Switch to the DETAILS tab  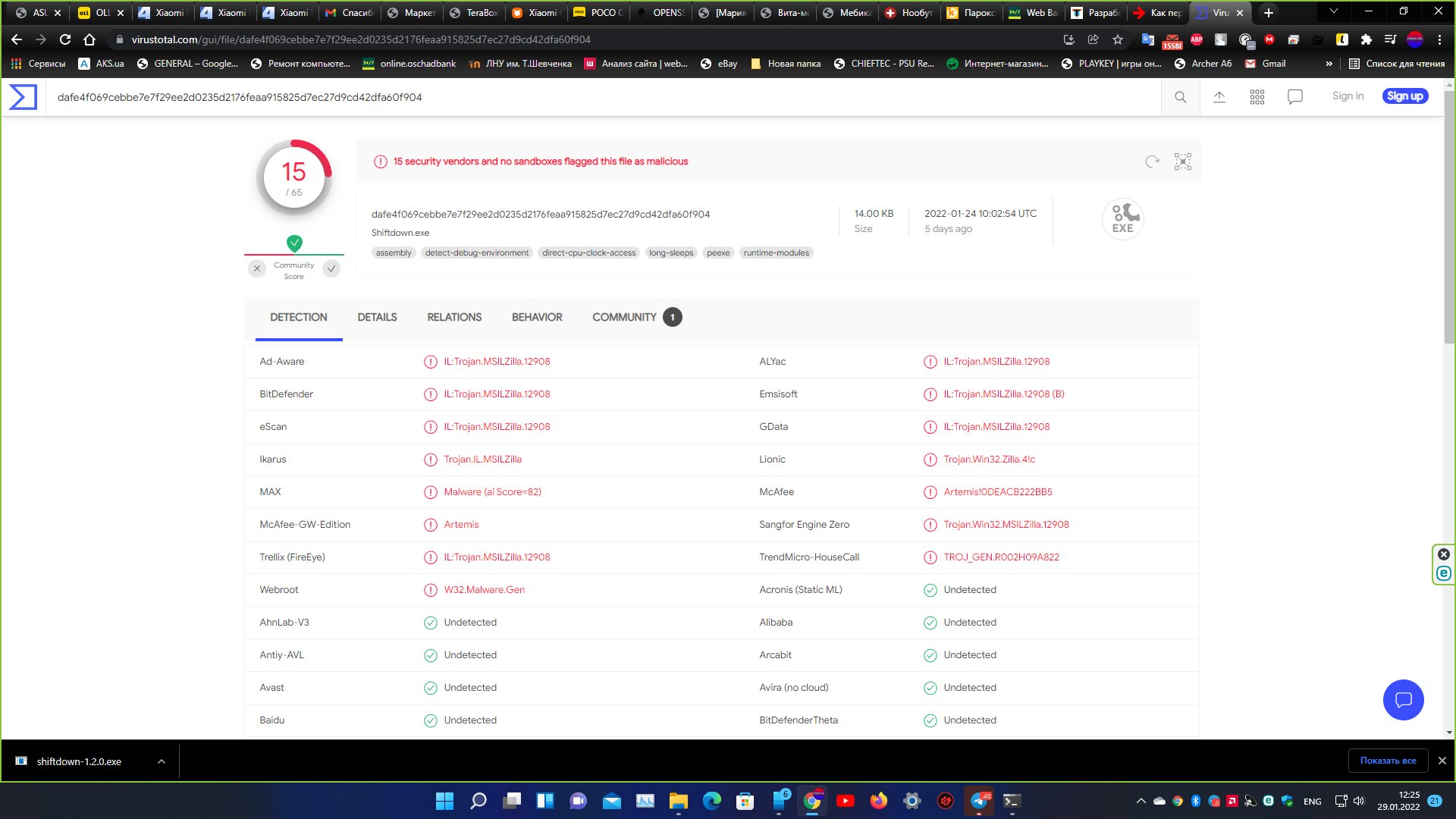[377, 318]
